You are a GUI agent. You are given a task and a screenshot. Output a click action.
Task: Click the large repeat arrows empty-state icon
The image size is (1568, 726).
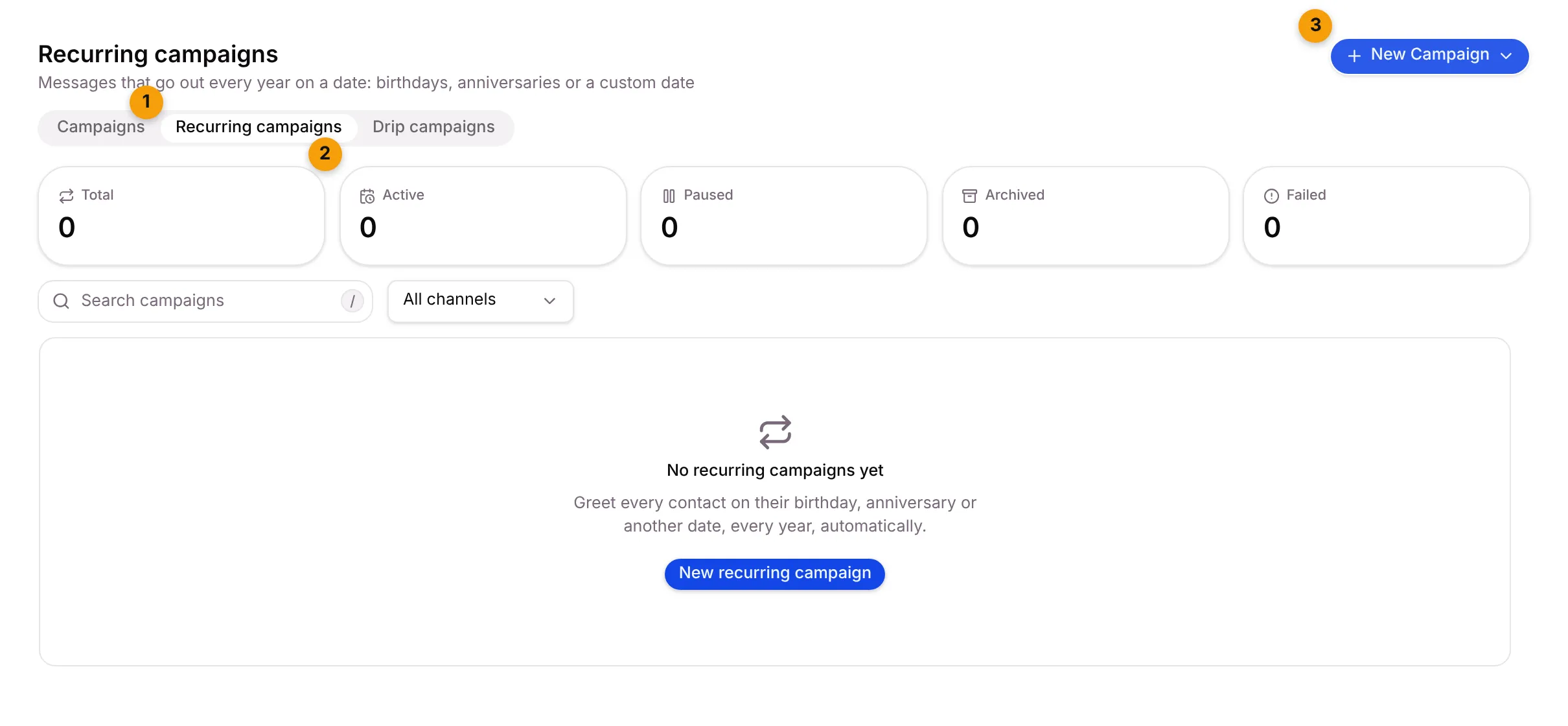(x=775, y=432)
